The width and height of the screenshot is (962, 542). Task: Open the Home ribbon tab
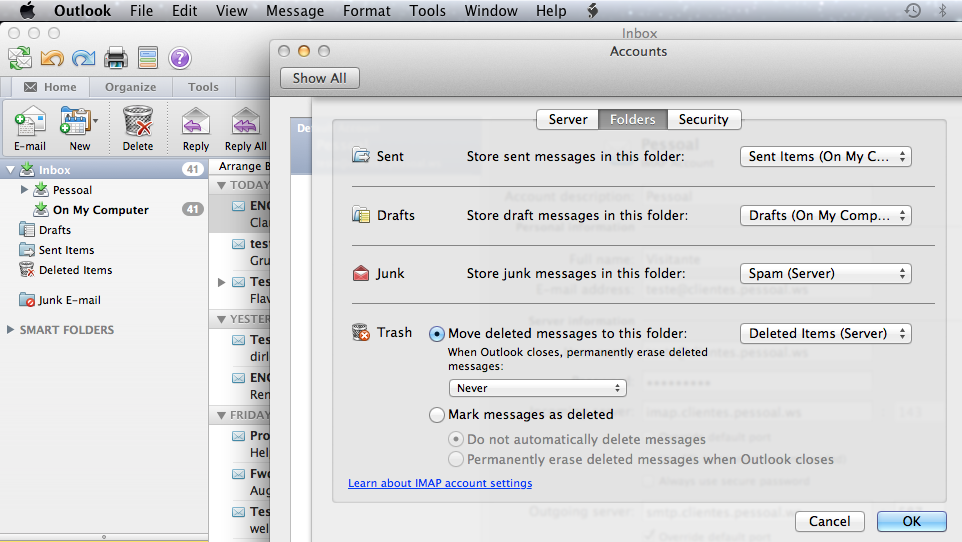point(50,87)
